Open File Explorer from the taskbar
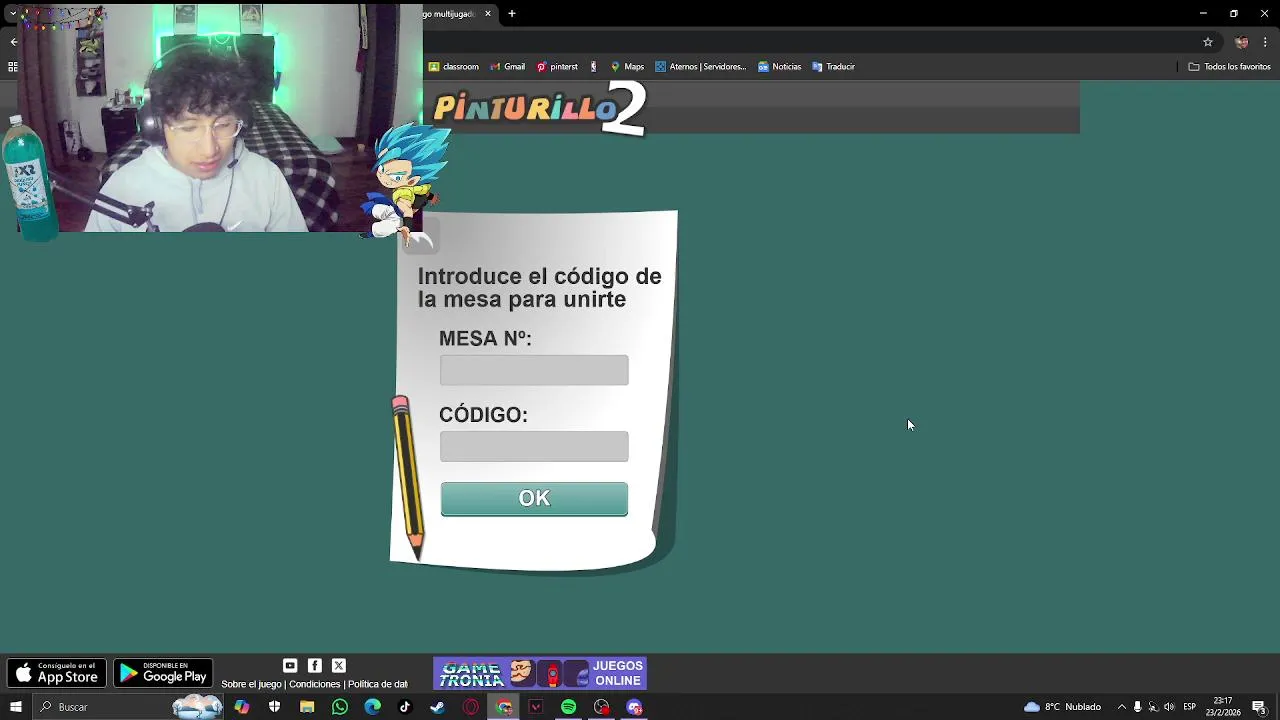Image resolution: width=1280 pixels, height=720 pixels. [x=307, y=707]
